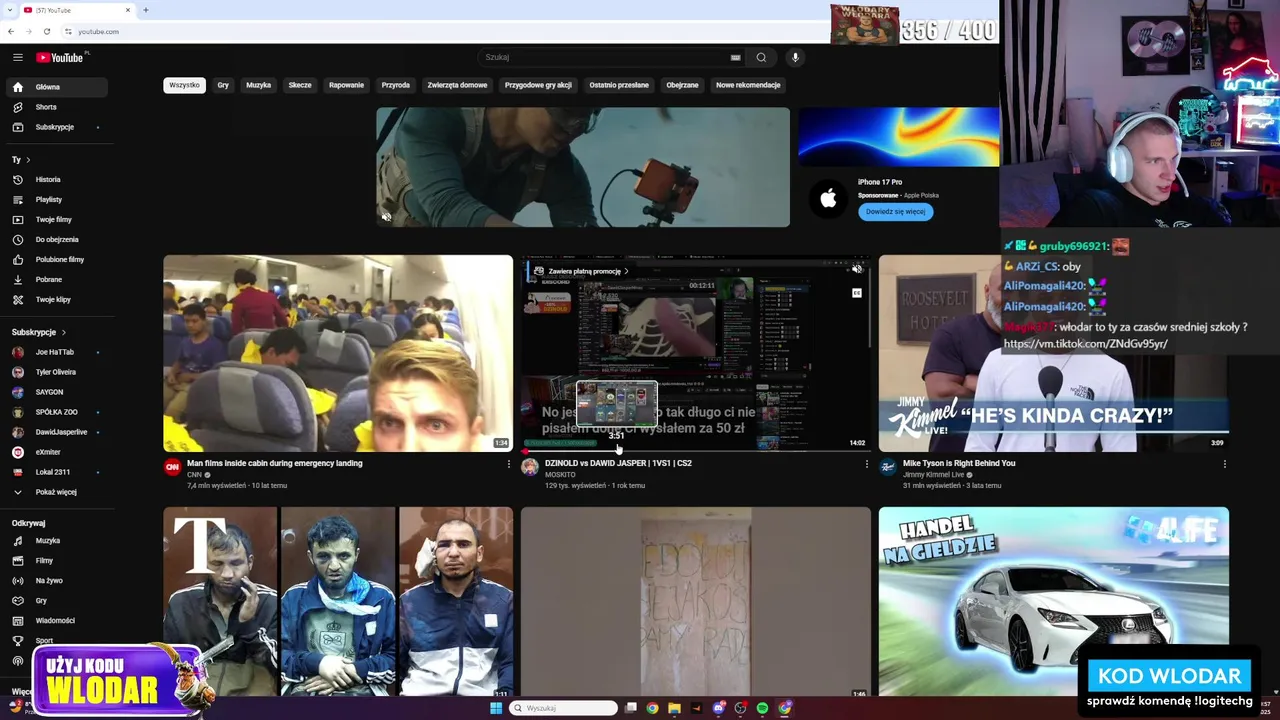This screenshot has height=720, width=1280.
Task: Open Discord from the taskbar
Action: [x=718, y=708]
